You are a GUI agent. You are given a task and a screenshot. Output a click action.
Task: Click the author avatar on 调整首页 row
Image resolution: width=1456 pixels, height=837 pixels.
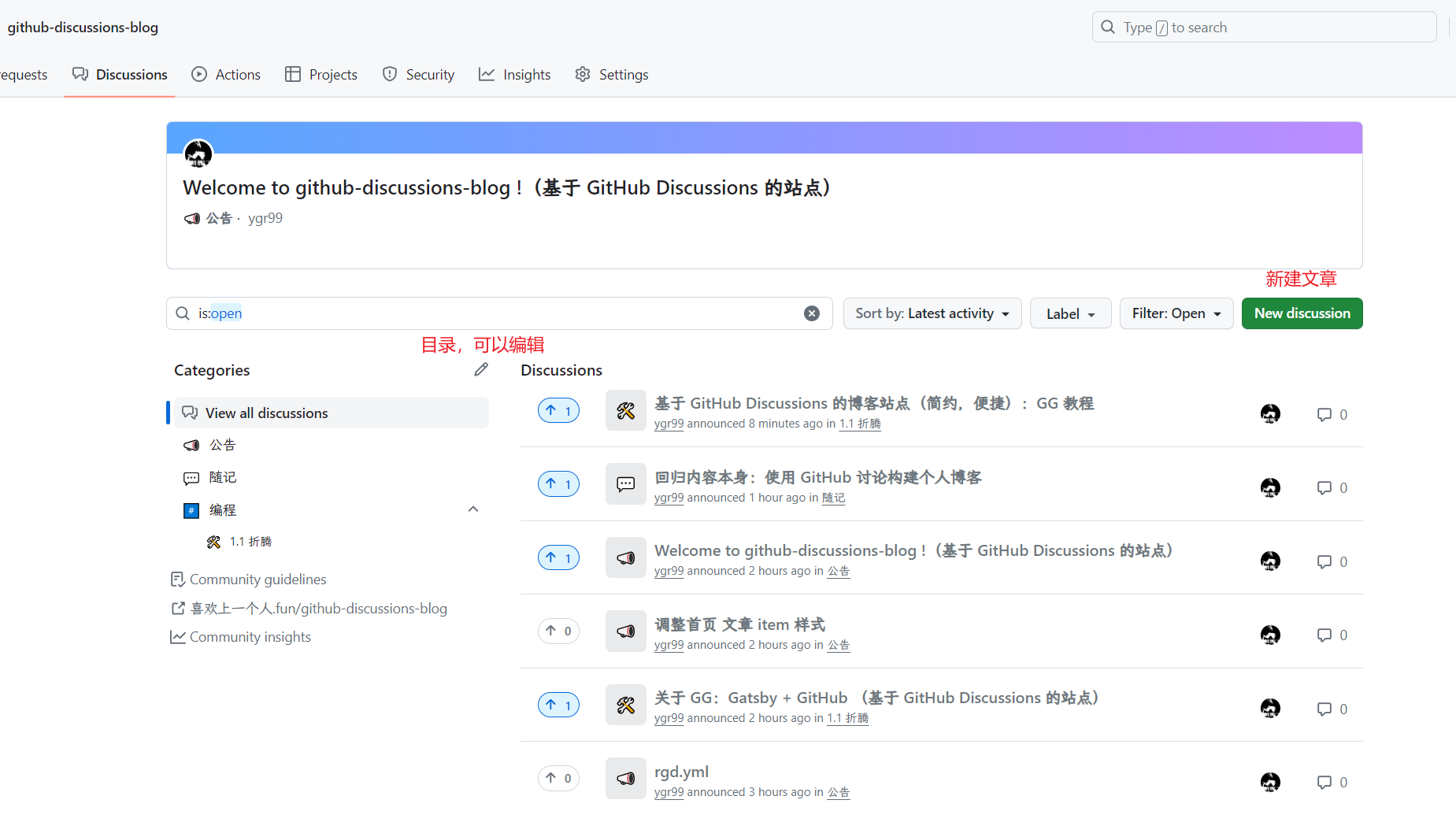click(x=1270, y=635)
